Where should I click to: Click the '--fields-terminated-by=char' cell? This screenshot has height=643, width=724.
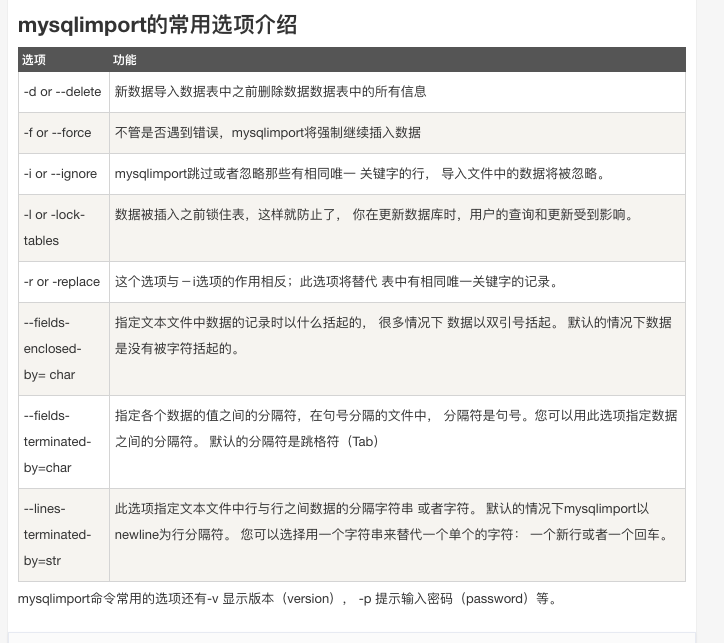(x=64, y=442)
